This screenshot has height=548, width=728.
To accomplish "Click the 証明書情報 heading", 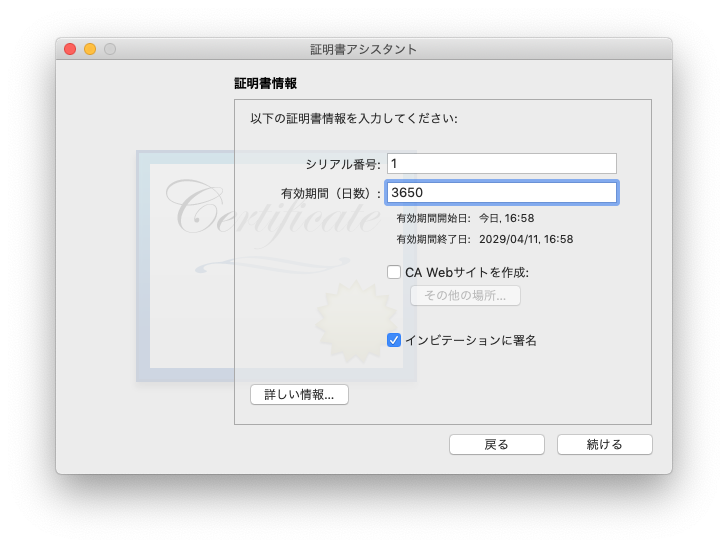I will [x=266, y=84].
